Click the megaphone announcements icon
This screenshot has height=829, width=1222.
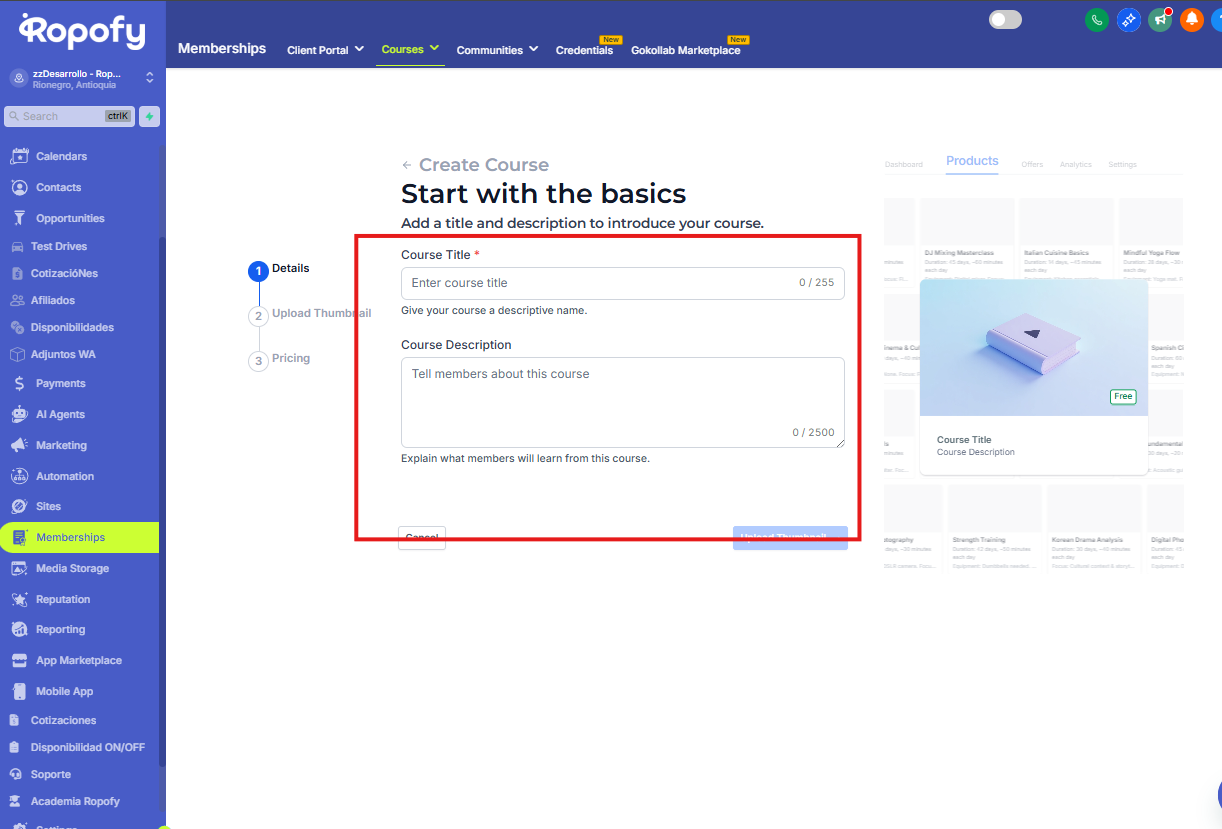click(1160, 20)
